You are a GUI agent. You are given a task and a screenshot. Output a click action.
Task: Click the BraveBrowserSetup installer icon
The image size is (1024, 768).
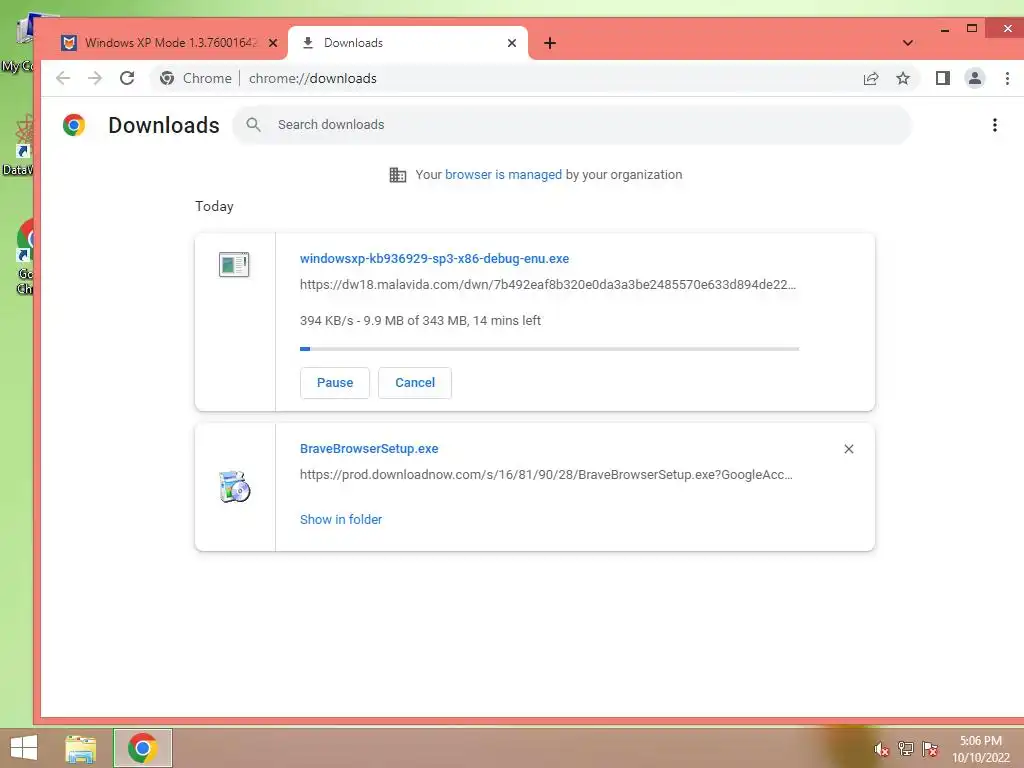pyautogui.click(x=234, y=487)
